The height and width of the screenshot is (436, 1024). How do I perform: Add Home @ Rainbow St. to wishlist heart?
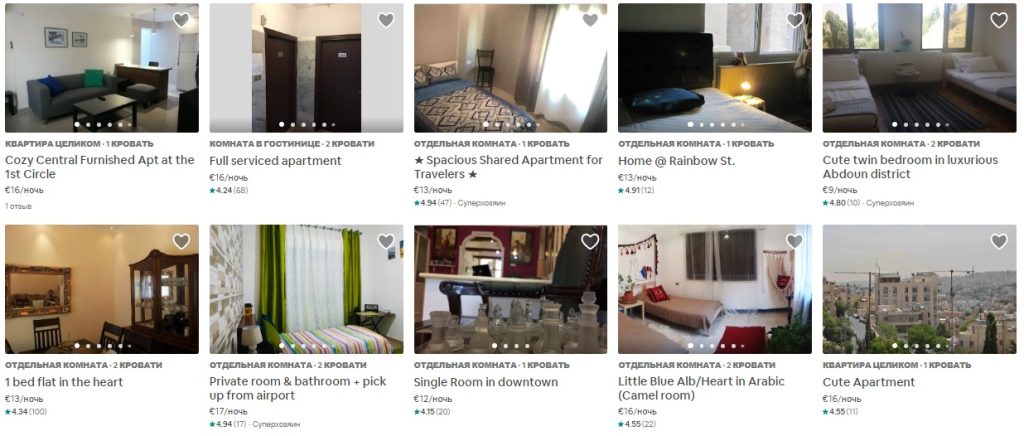(794, 20)
